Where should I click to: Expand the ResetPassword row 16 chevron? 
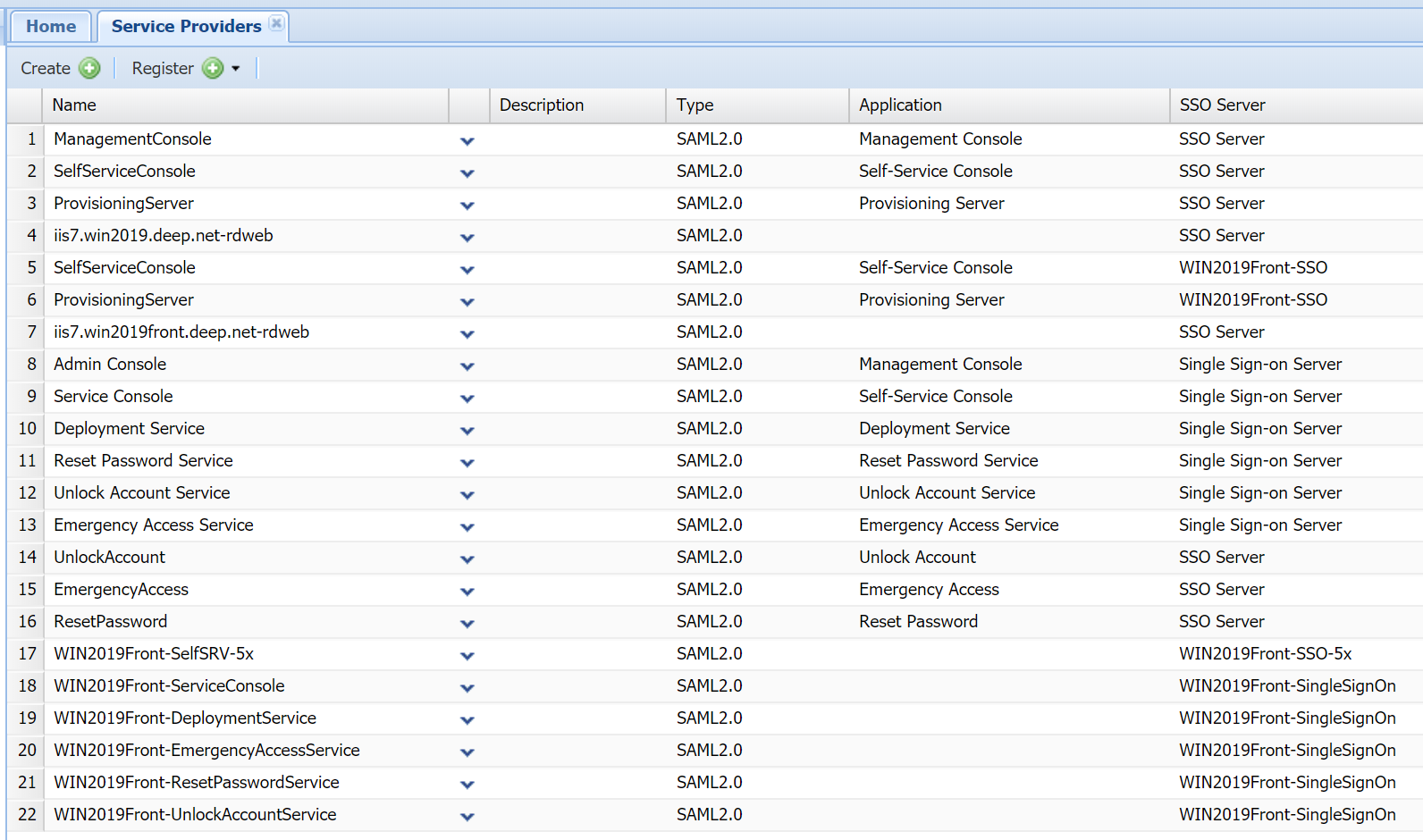pos(467,623)
